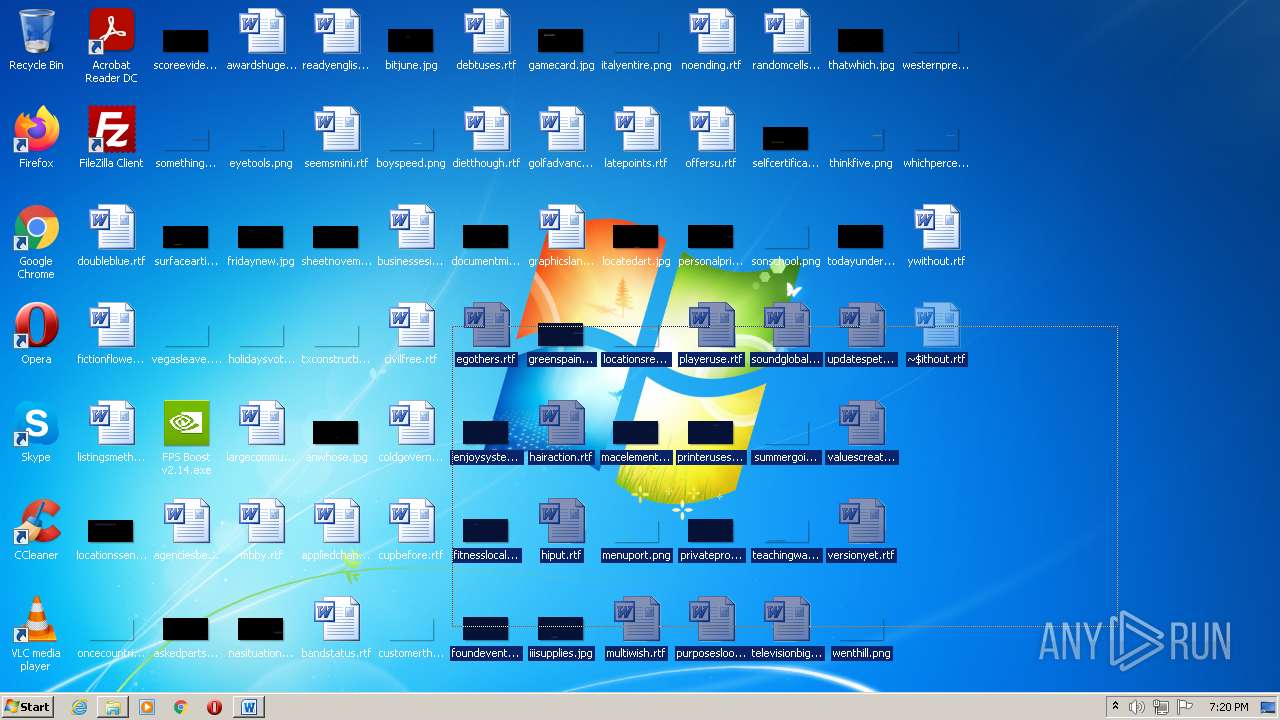Screen dimensions: 1280x720
Task: Select the hairaction.rtf document
Action: click(x=561, y=432)
